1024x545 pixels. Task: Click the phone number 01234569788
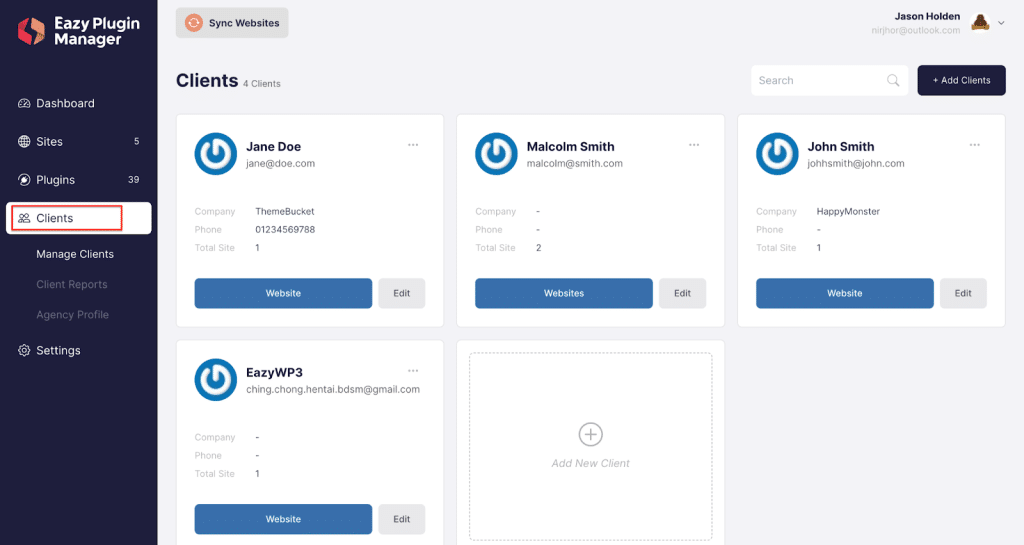pos(285,230)
